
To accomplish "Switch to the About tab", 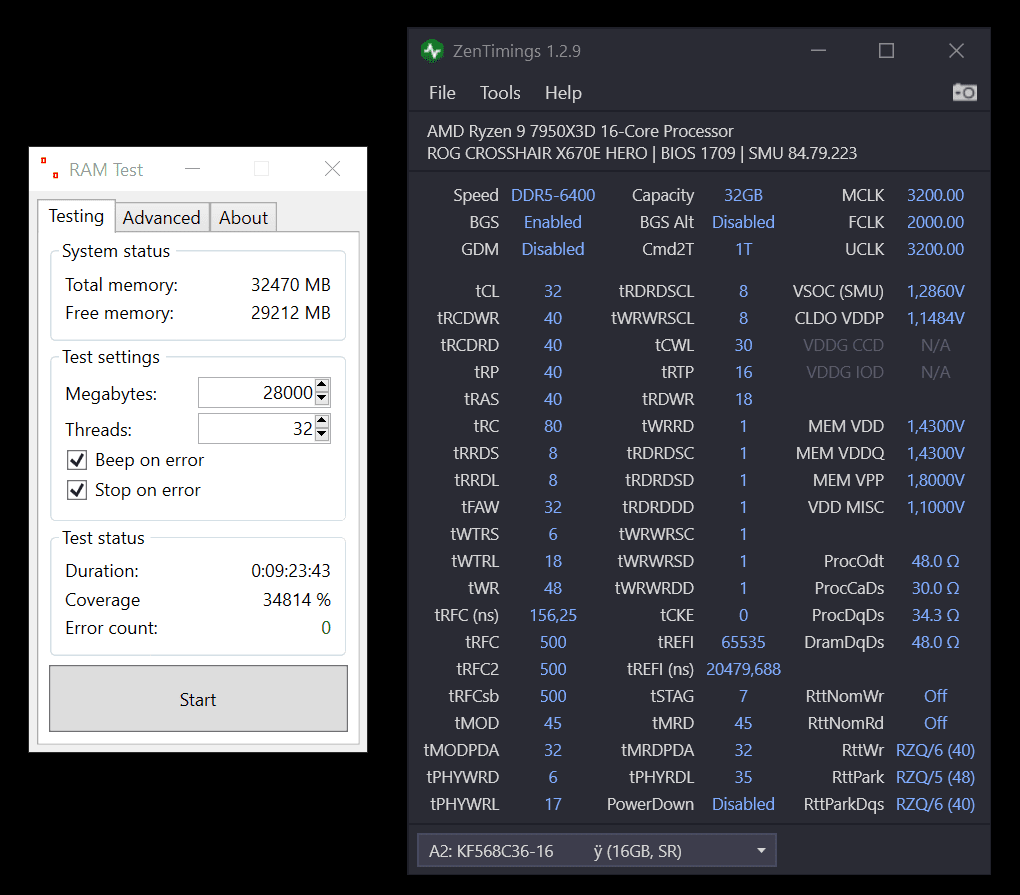I will pyautogui.click(x=243, y=218).
